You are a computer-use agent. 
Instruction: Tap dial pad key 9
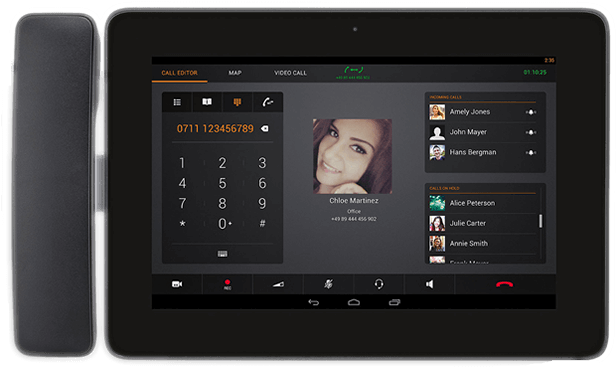(x=262, y=204)
